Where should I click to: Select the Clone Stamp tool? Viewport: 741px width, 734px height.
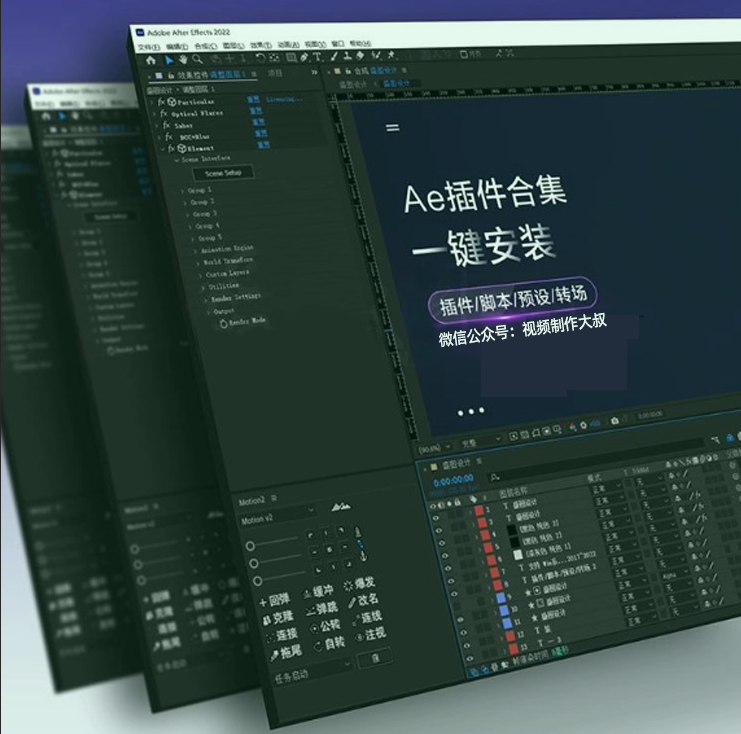pyautogui.click(x=347, y=56)
